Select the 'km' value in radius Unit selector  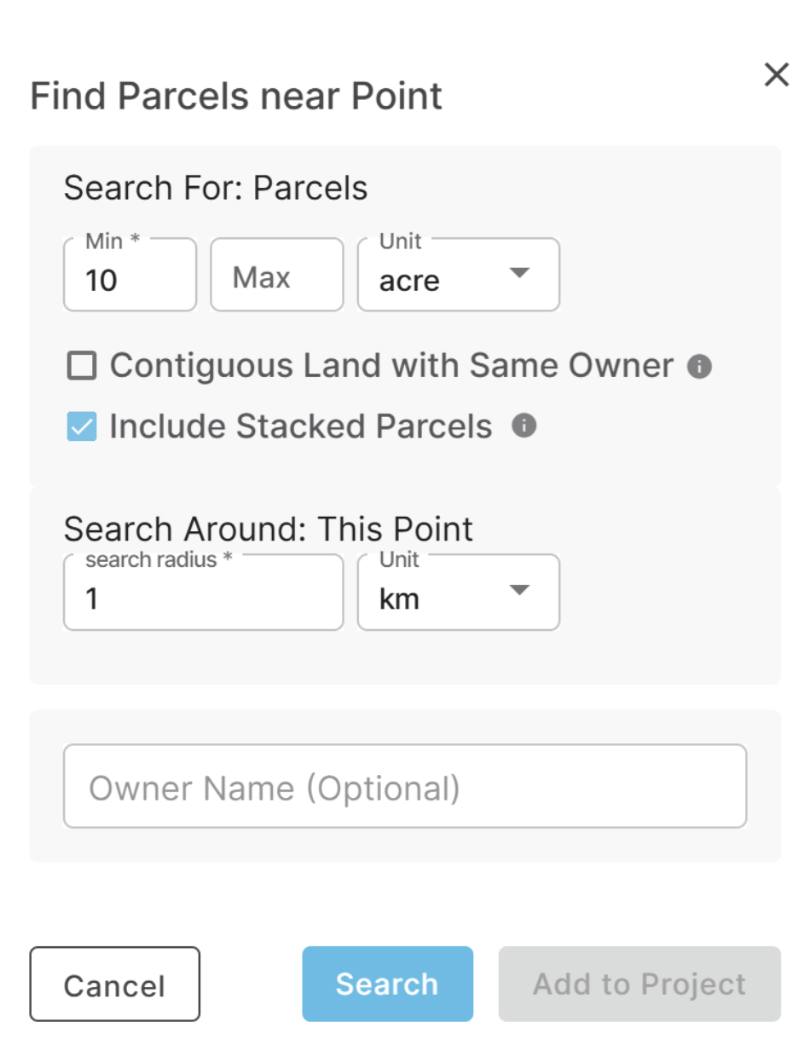click(399, 599)
